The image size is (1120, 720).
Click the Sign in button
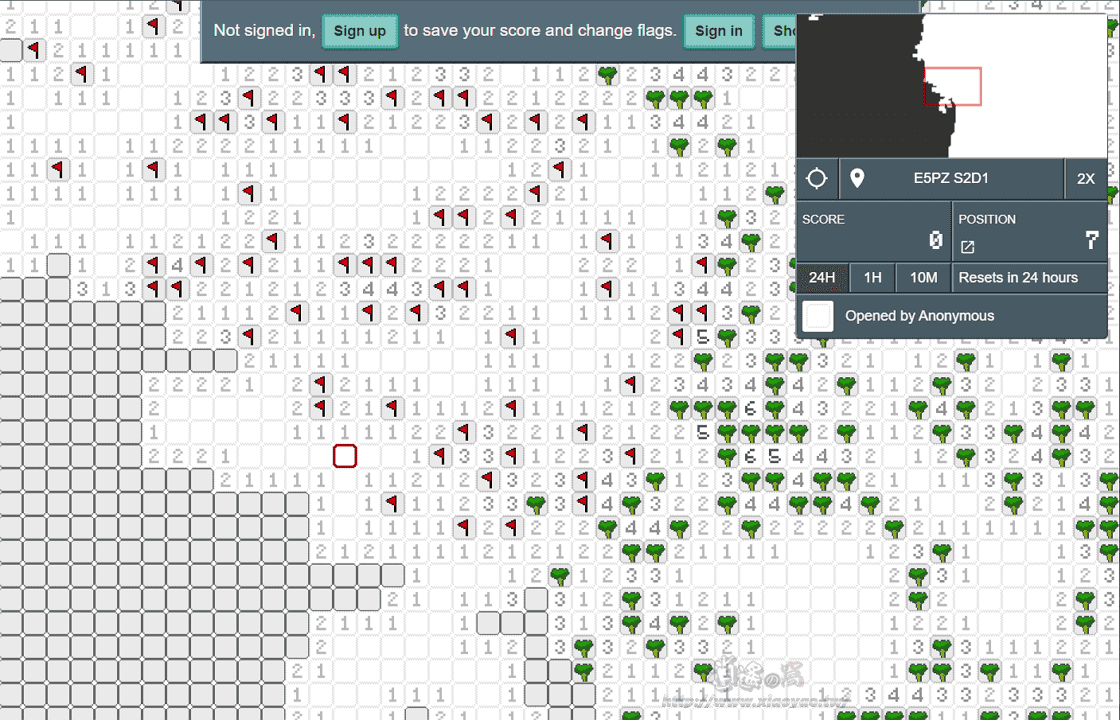pos(719,31)
